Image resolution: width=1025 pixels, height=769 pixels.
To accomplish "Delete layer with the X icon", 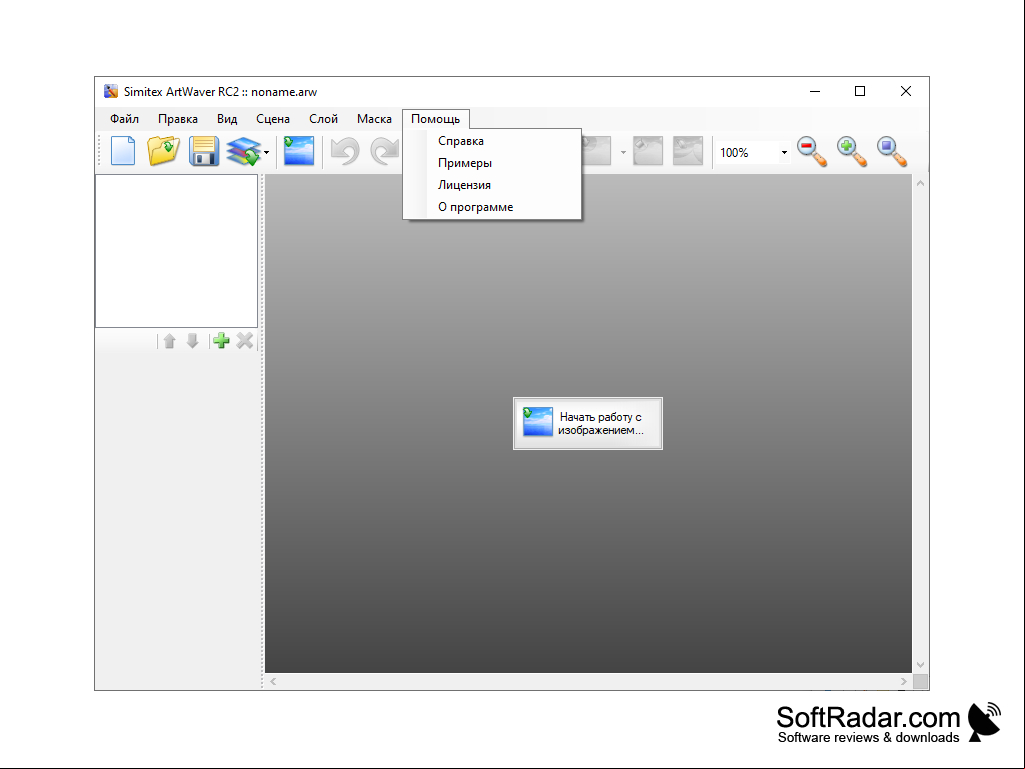I will [x=244, y=341].
